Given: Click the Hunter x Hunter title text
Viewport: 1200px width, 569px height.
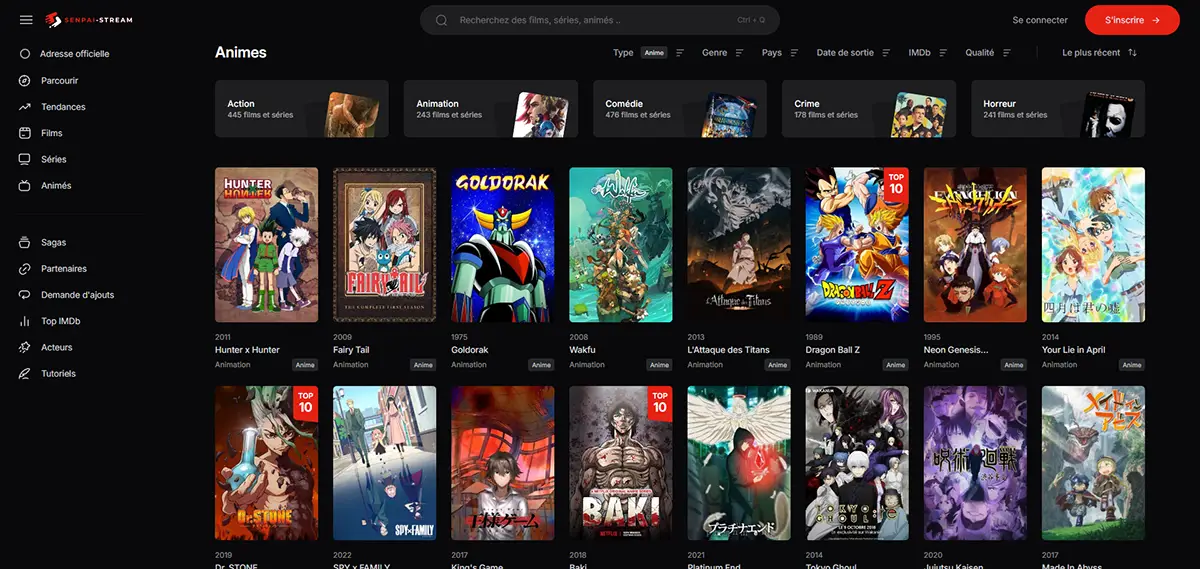Looking at the screenshot, I should tap(247, 350).
